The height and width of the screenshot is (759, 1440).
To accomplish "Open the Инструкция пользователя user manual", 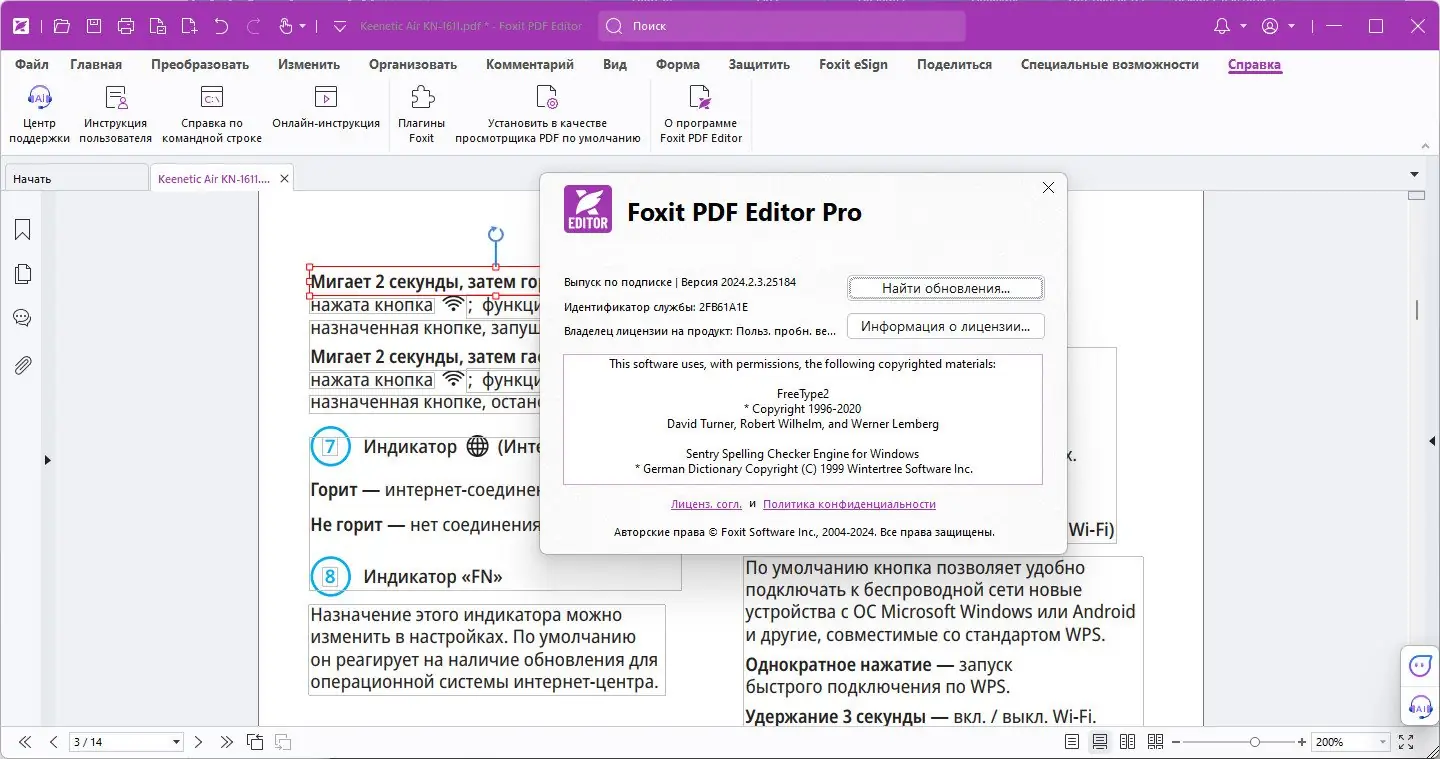I will click(113, 110).
